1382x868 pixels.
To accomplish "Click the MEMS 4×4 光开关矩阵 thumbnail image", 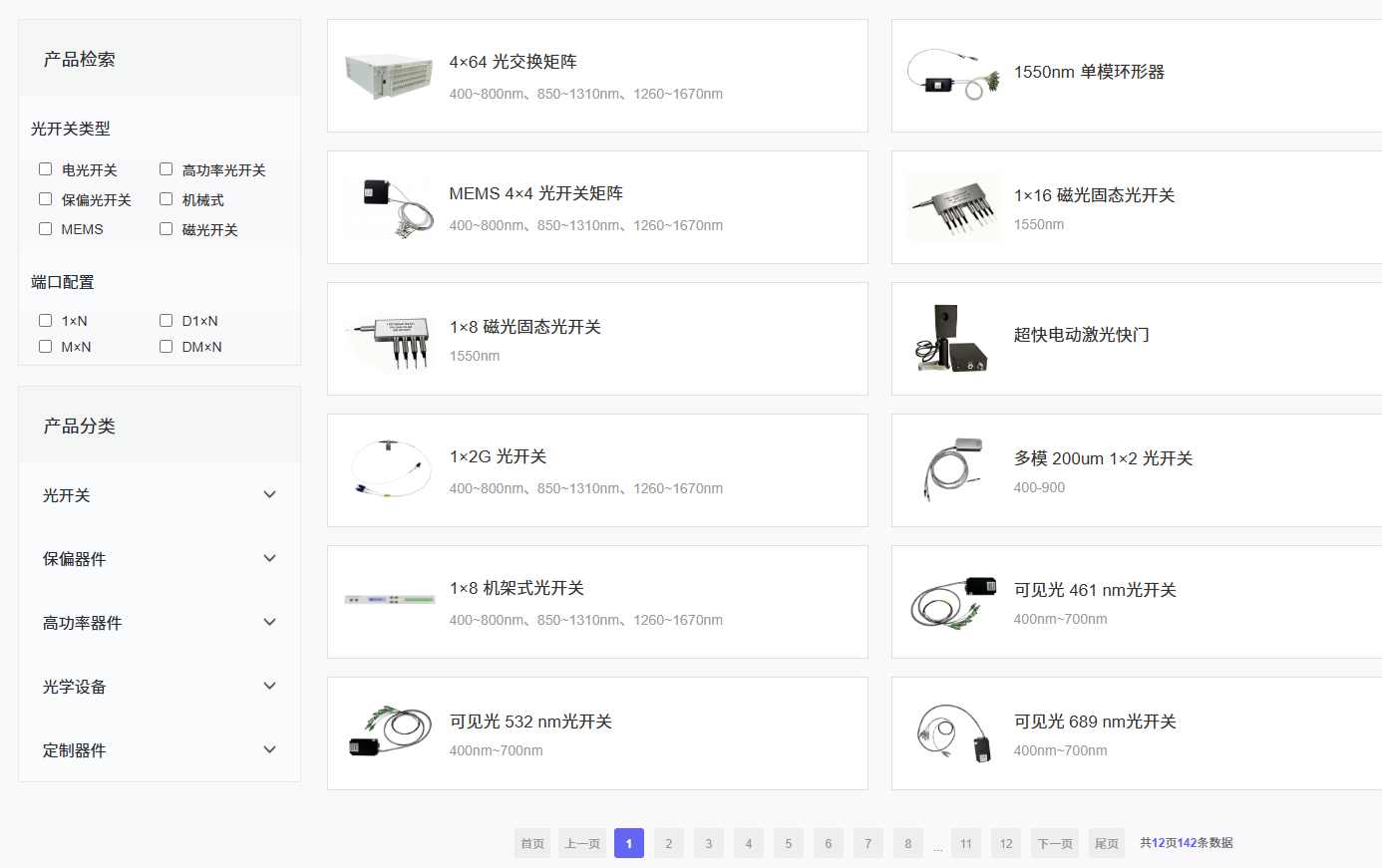I will (389, 205).
